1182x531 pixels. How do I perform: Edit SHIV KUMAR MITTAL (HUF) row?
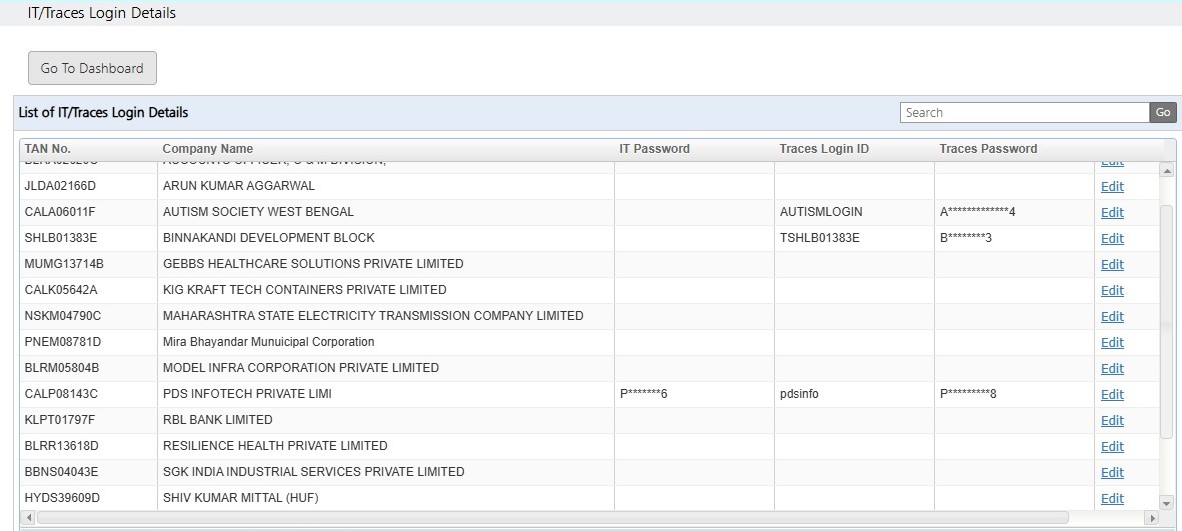point(1112,499)
